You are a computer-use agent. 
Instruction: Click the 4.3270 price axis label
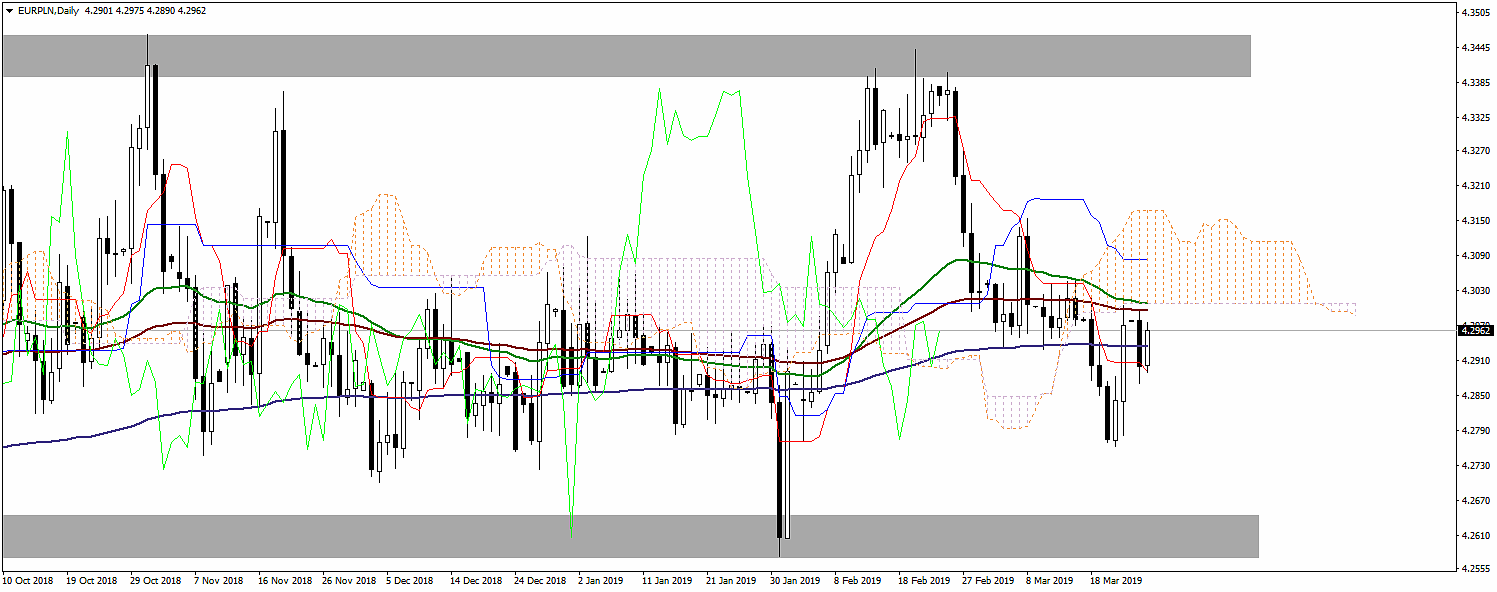[x=1476, y=151]
